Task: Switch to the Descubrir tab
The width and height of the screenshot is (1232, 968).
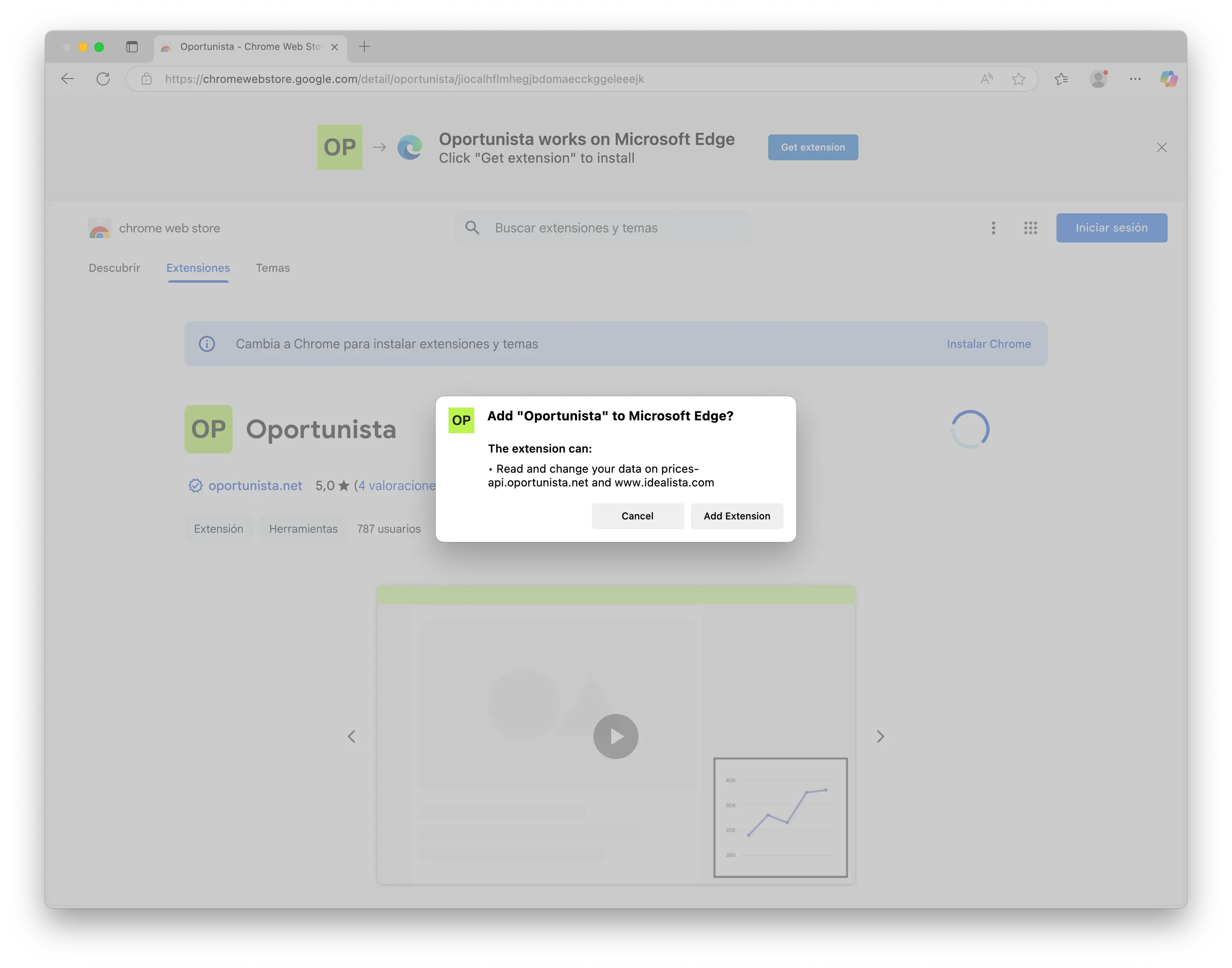Action: click(114, 268)
